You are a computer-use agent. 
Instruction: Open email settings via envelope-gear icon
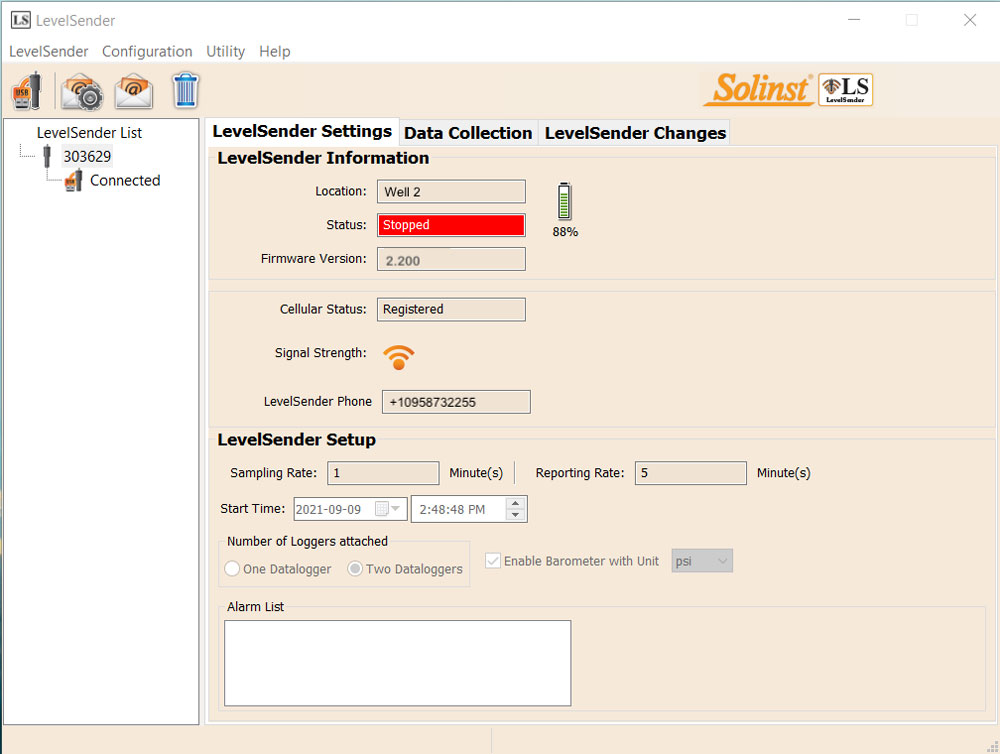(81, 90)
